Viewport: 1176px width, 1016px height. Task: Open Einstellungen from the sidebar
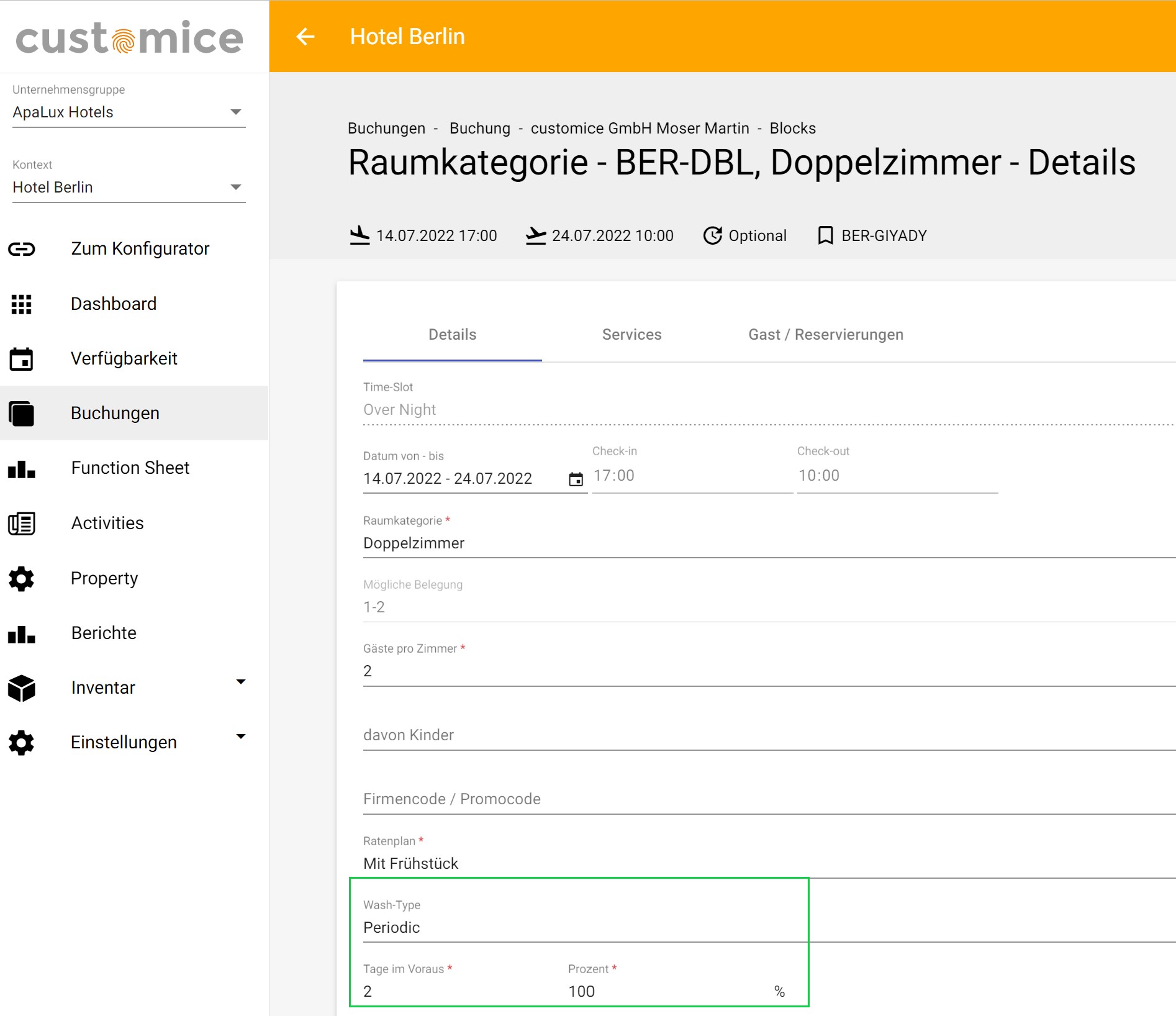(x=134, y=743)
